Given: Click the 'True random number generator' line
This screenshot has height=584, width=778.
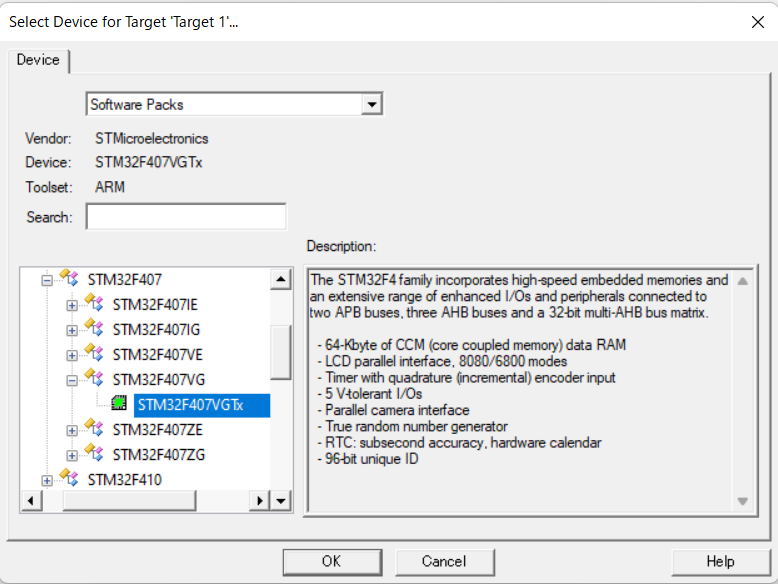Looking at the screenshot, I should point(412,426).
